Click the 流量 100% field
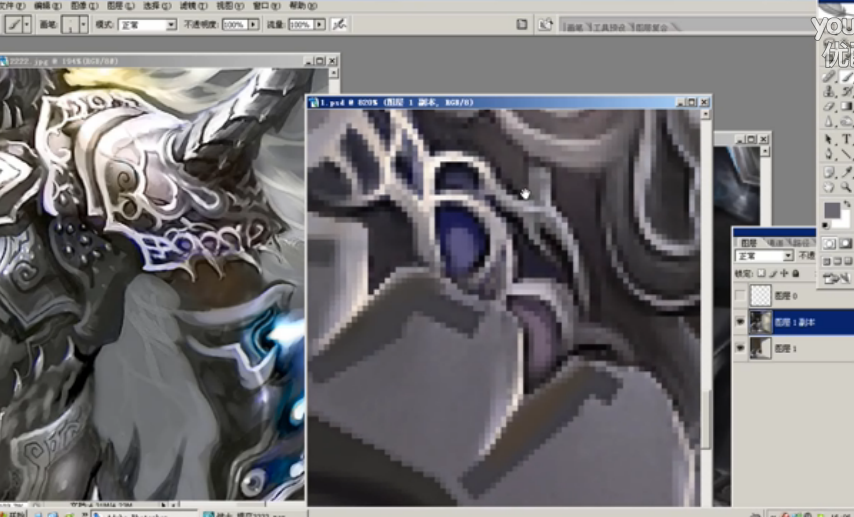 click(x=301, y=25)
